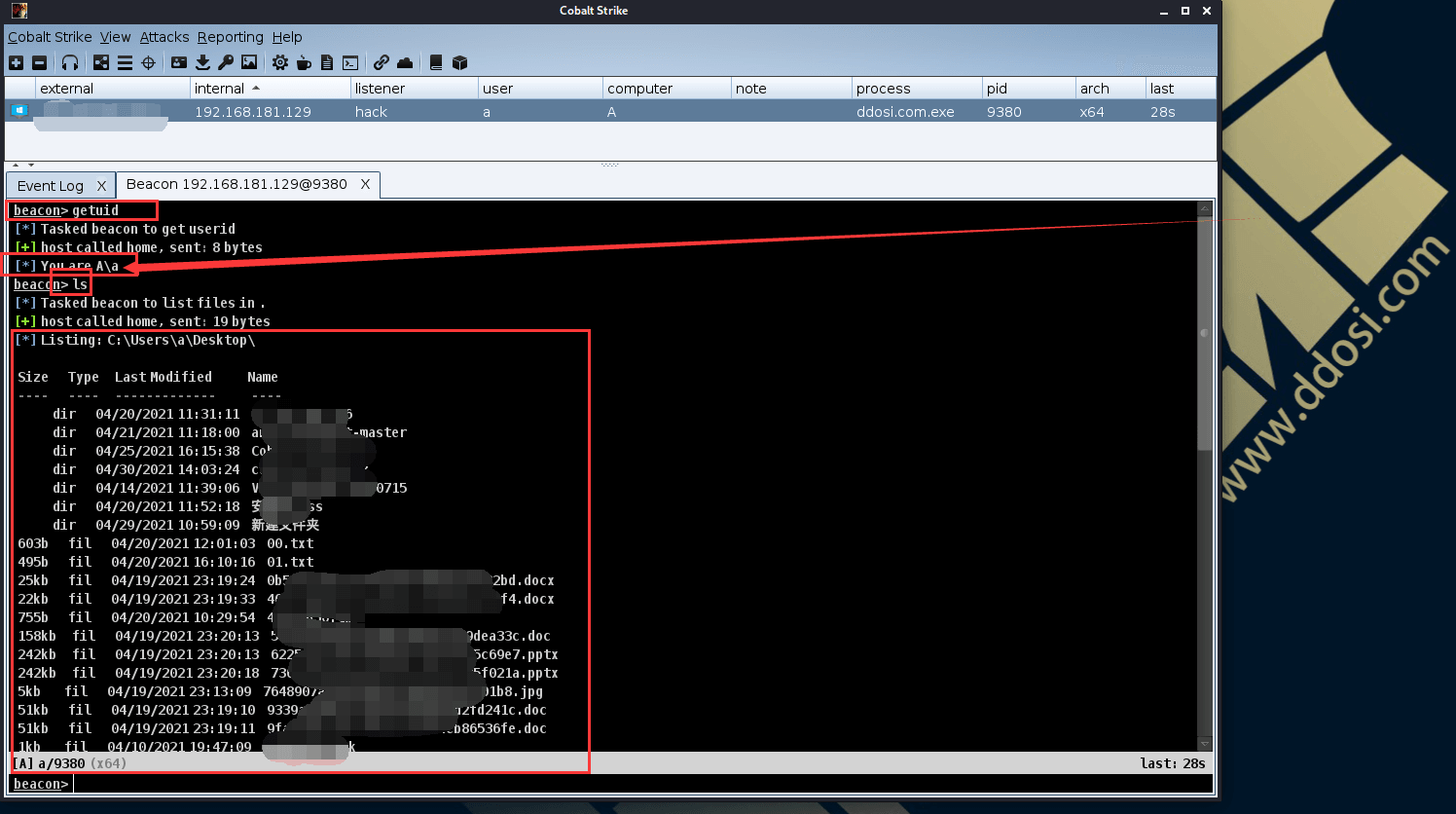This screenshot has height=814, width=1456.
Task: Click the terminal scripted web delivery icon
Action: 350,62
